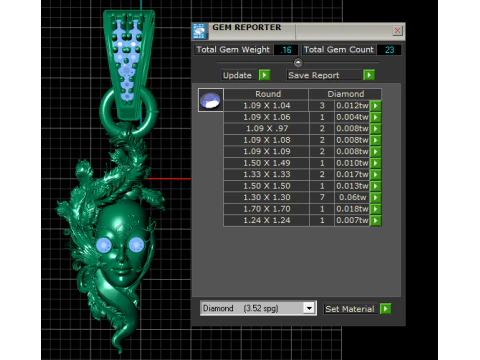Click the green arrow next to Set Material

pos(386,309)
